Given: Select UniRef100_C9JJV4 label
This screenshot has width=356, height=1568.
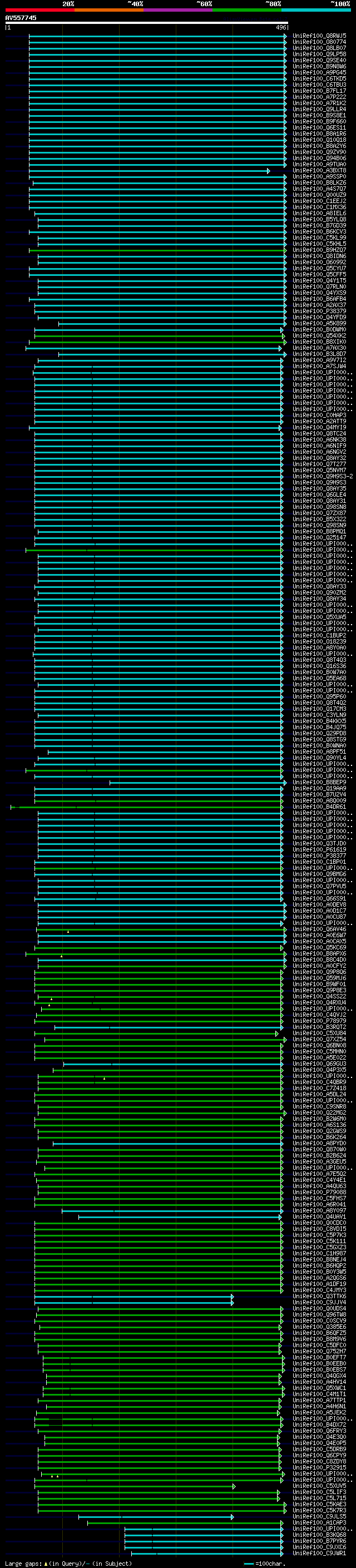Looking at the screenshot, I should pos(319,1302).
